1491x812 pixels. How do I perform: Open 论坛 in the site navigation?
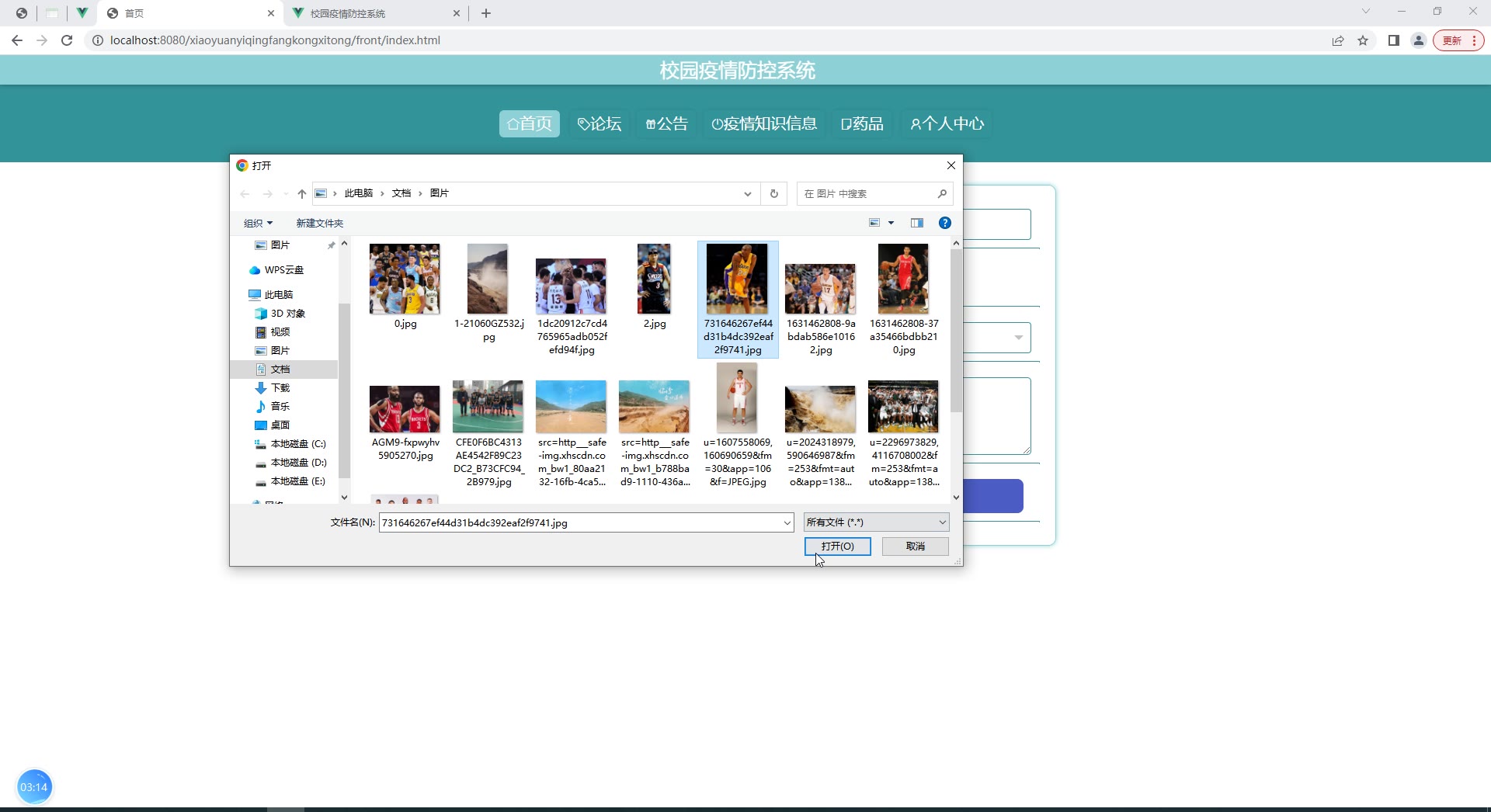pyautogui.click(x=600, y=123)
